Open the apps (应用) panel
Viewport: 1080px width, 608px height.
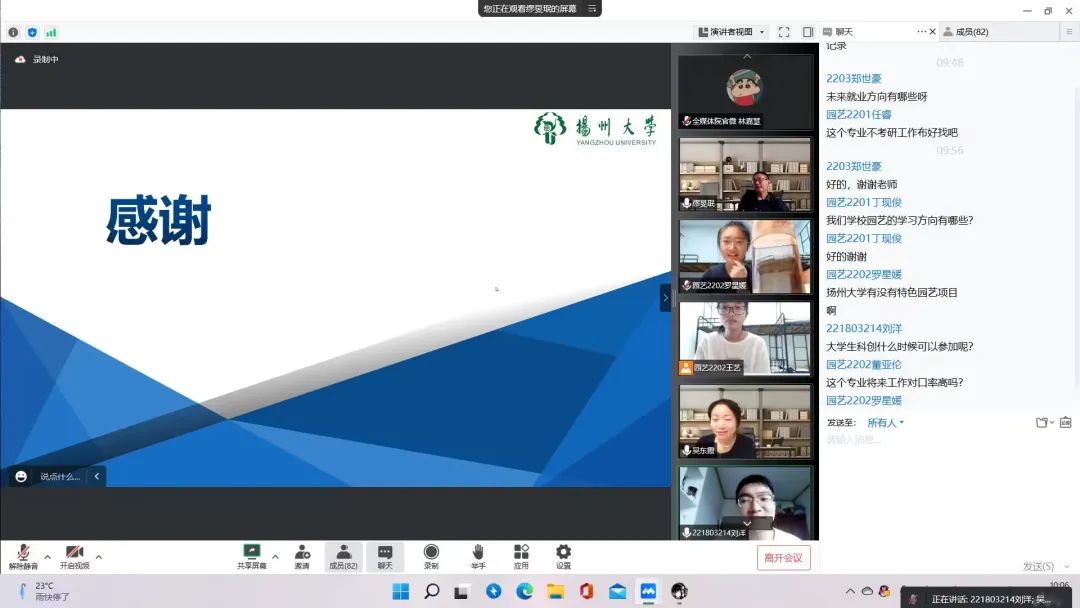click(x=521, y=556)
